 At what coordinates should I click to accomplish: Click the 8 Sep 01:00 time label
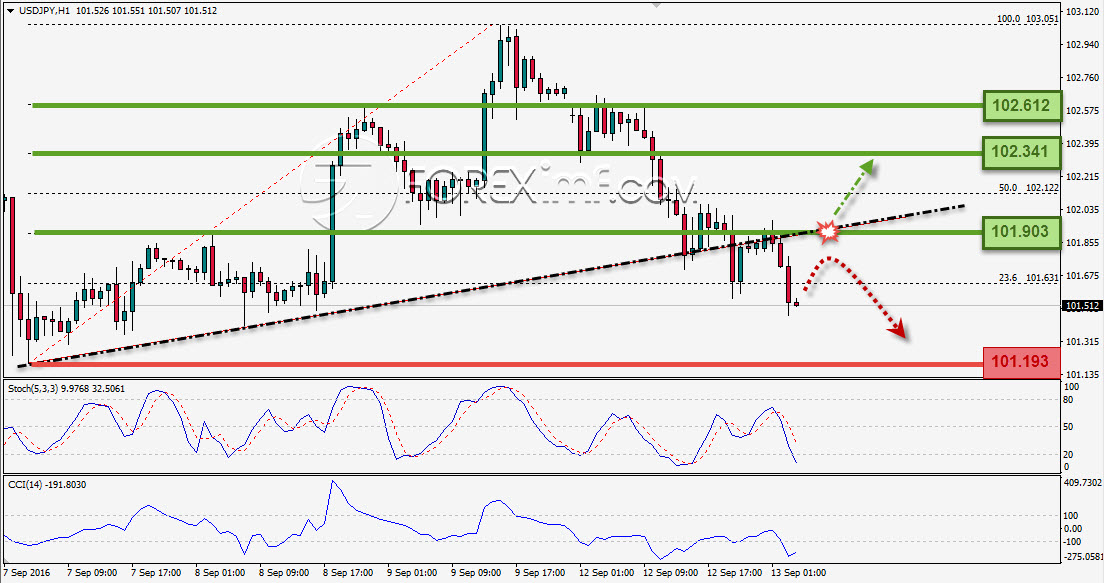pos(220,573)
